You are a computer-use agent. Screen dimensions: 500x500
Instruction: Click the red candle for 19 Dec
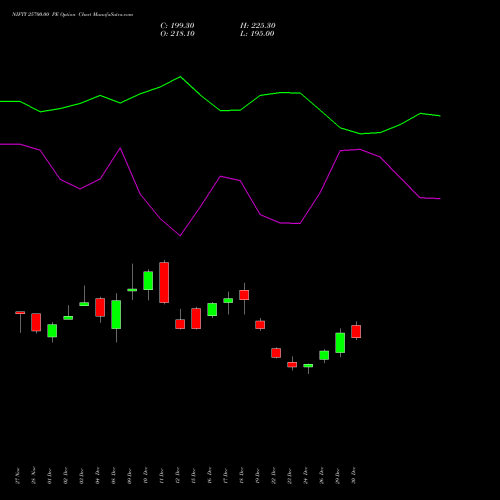260,325
